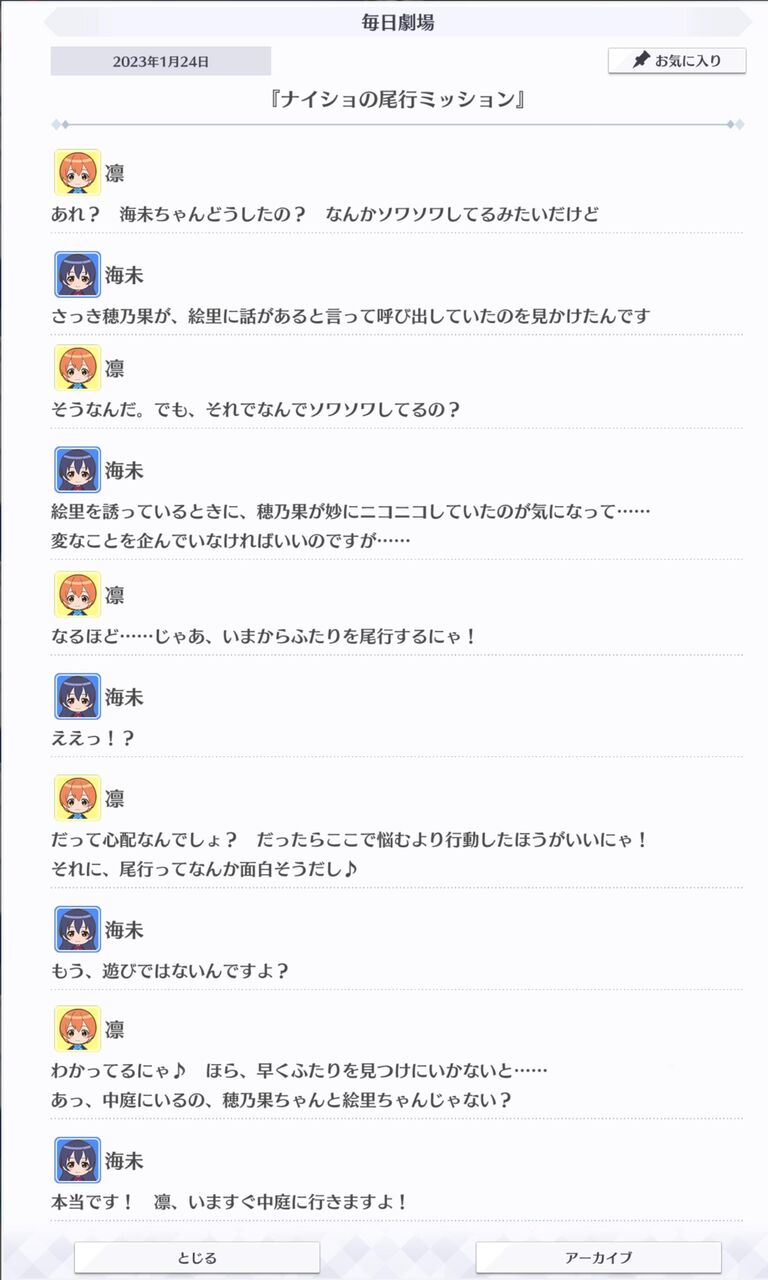
Task: Click the 毎日劇場 header title
Action: point(398,22)
